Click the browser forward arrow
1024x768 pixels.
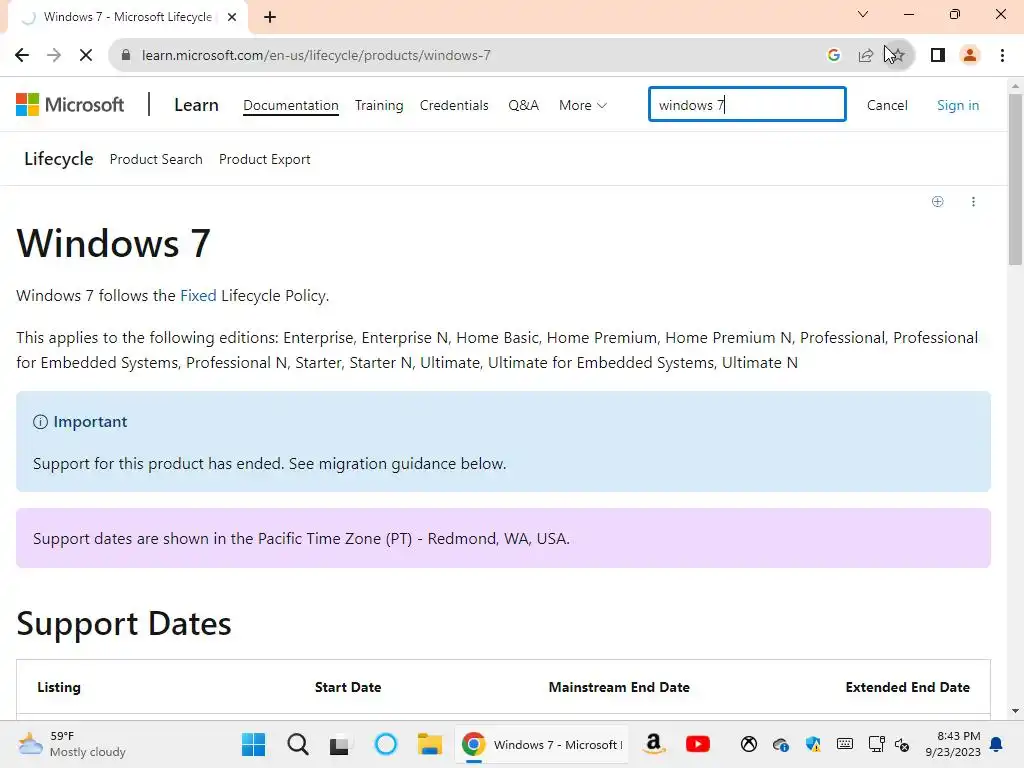pyautogui.click(x=54, y=55)
